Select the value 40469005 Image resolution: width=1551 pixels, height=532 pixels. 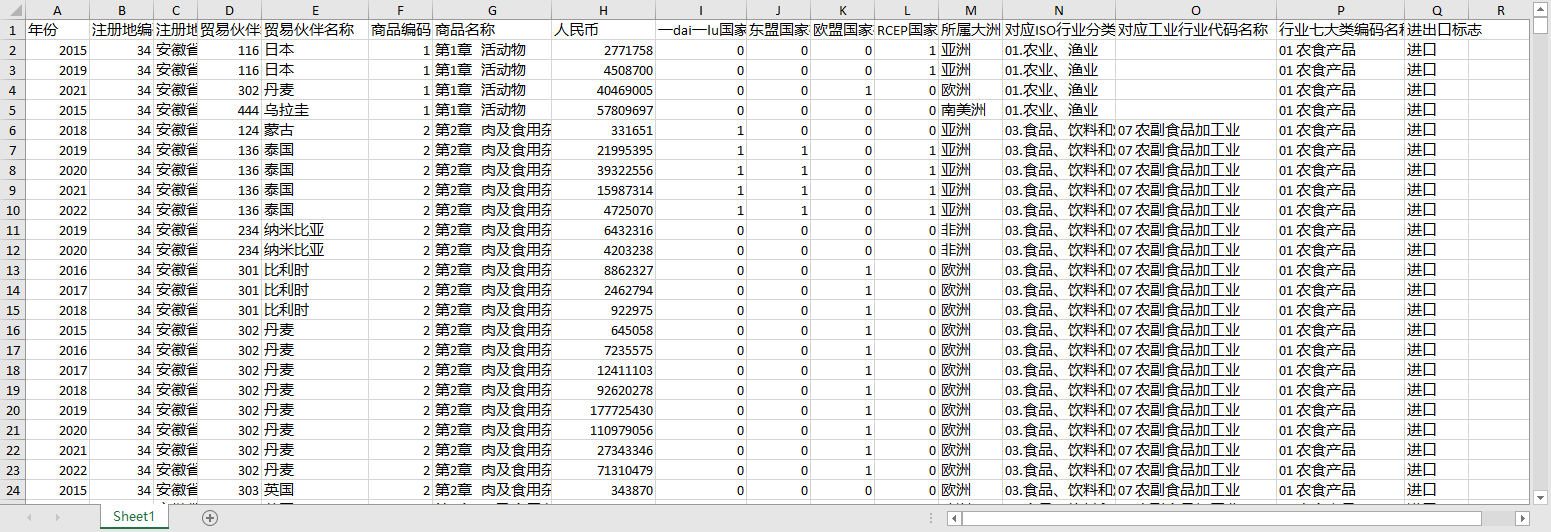[x=603, y=90]
